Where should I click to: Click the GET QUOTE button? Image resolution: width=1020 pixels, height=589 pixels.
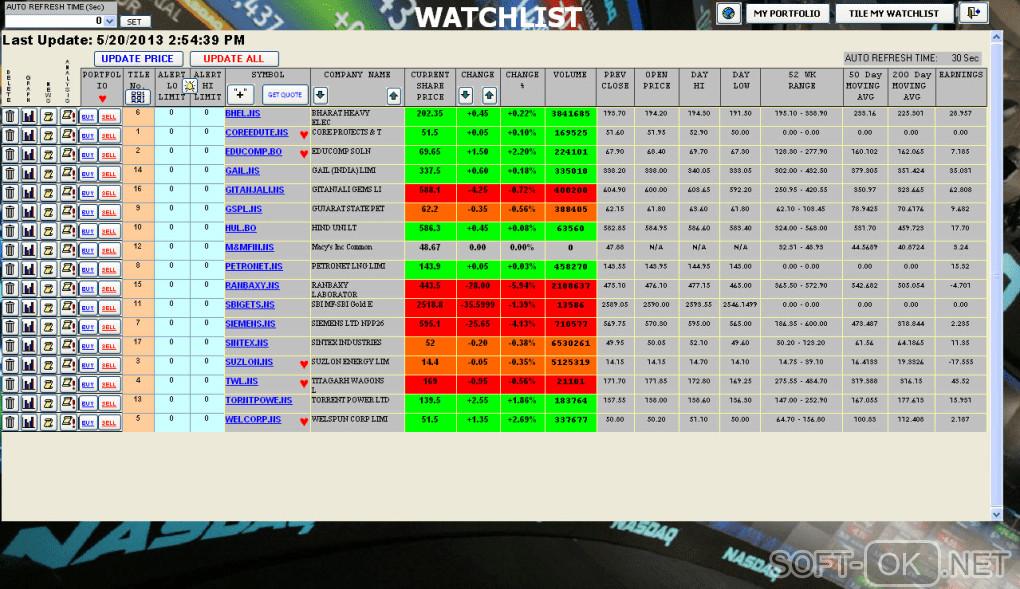(285, 94)
